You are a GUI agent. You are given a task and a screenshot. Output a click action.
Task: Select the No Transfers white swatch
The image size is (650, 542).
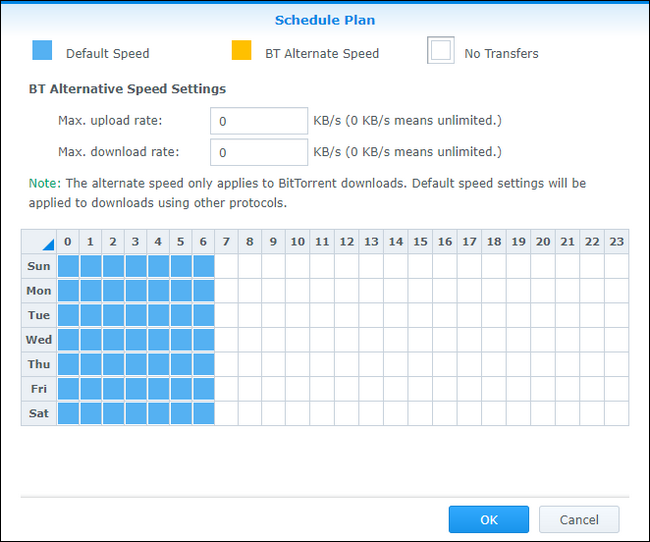(x=441, y=51)
